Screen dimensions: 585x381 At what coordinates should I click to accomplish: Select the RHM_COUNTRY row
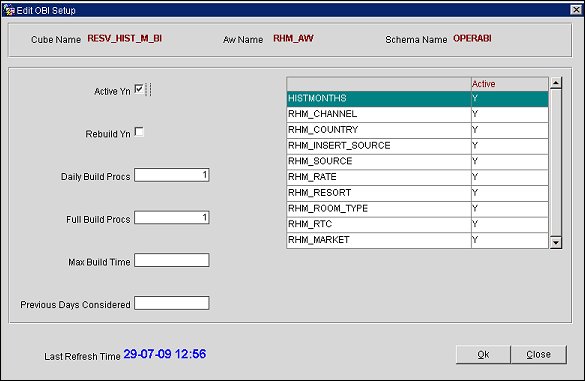pyautogui.click(x=417, y=130)
